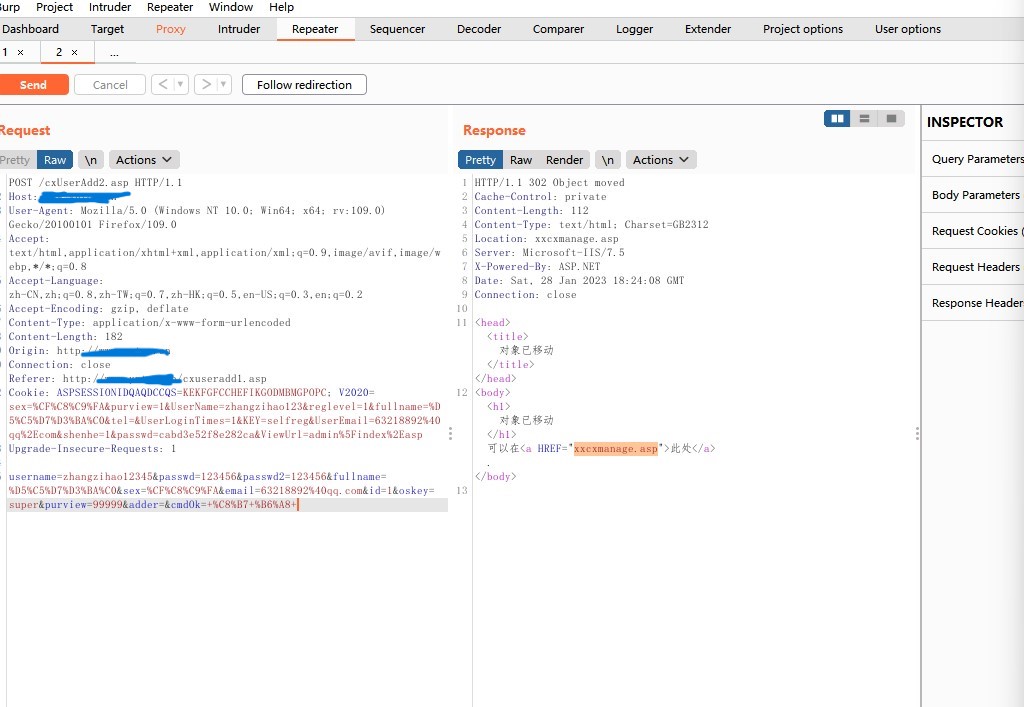Click the POST /cxUserAdd2.asp request line
Image resolution: width=1024 pixels, height=707 pixels.
(x=95, y=182)
